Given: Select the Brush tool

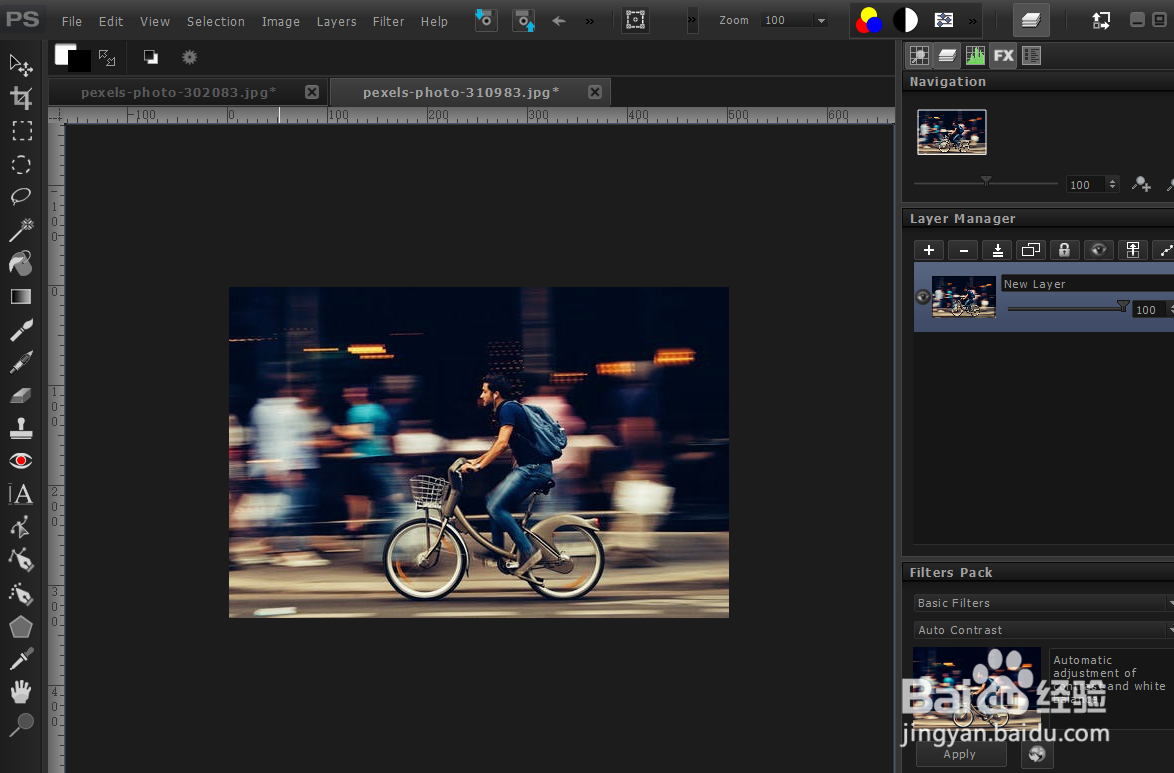Looking at the screenshot, I should tap(21, 330).
